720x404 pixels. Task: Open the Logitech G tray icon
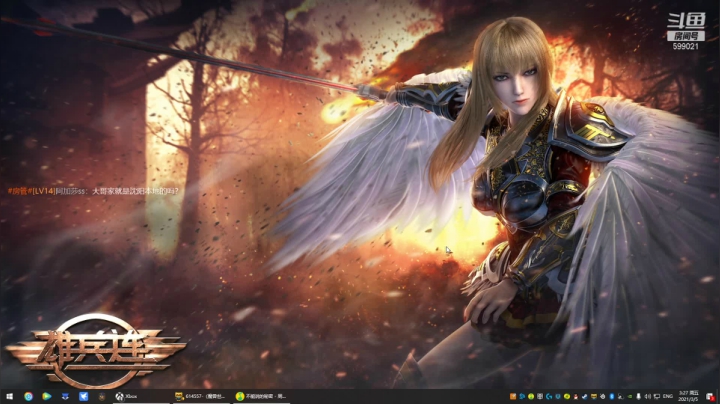click(x=549, y=396)
